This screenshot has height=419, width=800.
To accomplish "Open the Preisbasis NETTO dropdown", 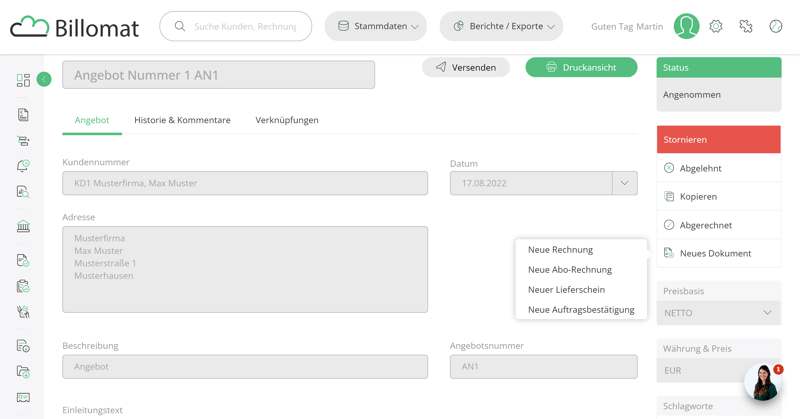I will pyautogui.click(x=718, y=313).
